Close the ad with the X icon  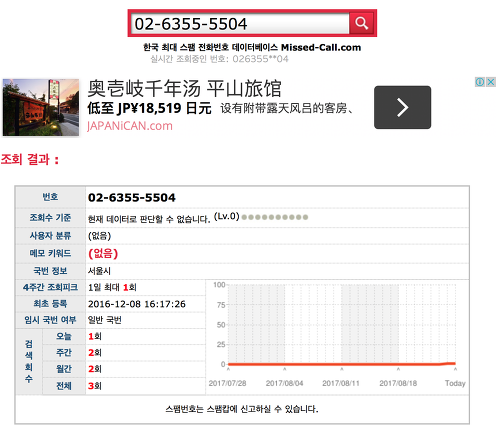tap(491, 82)
